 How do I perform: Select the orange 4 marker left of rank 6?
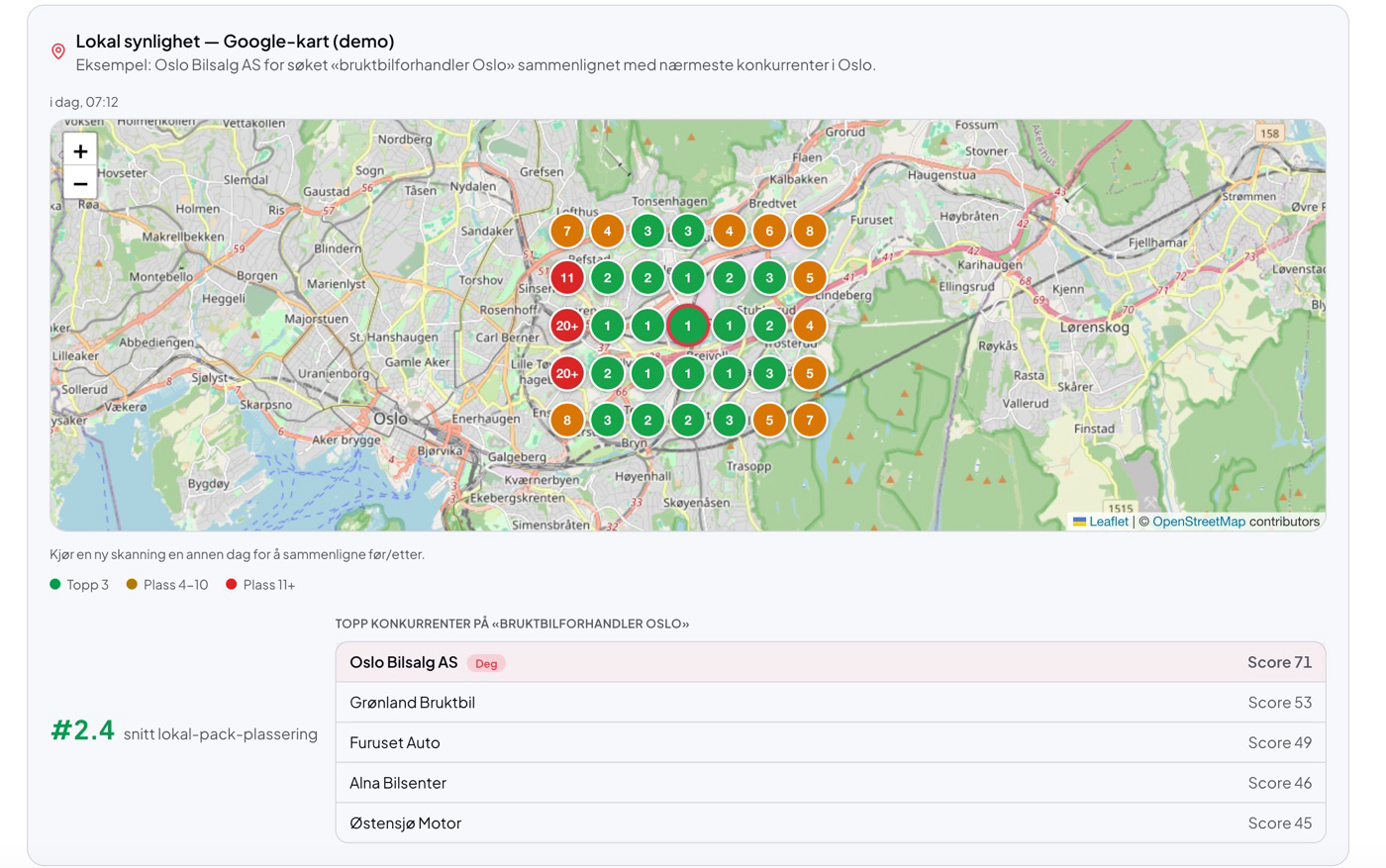[x=730, y=232]
